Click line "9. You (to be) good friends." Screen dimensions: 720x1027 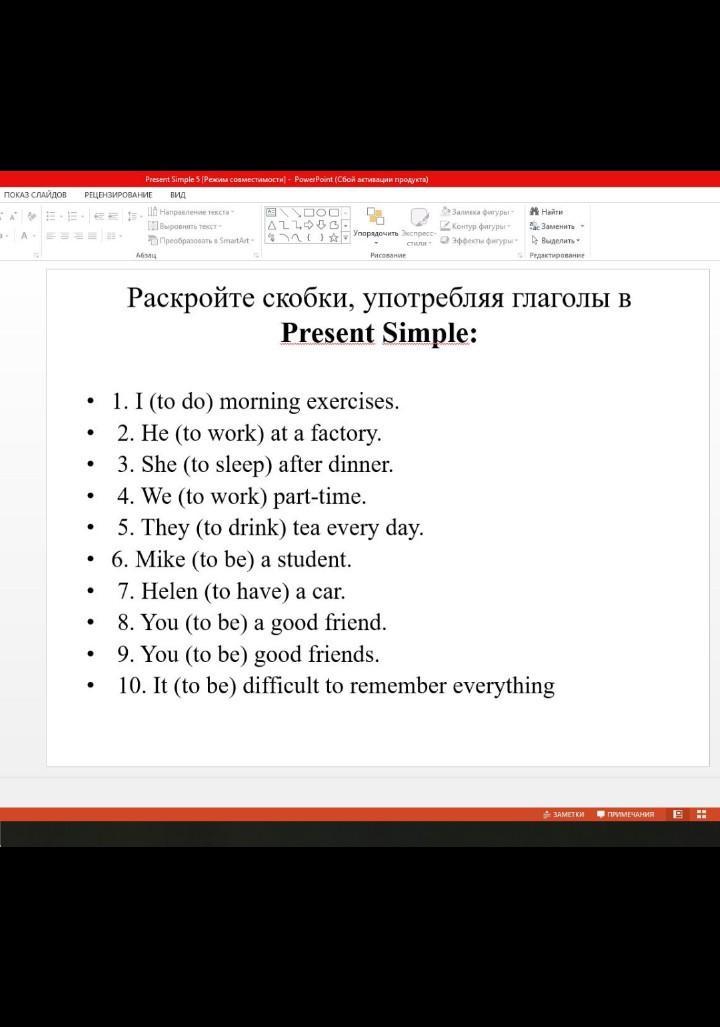point(248,654)
